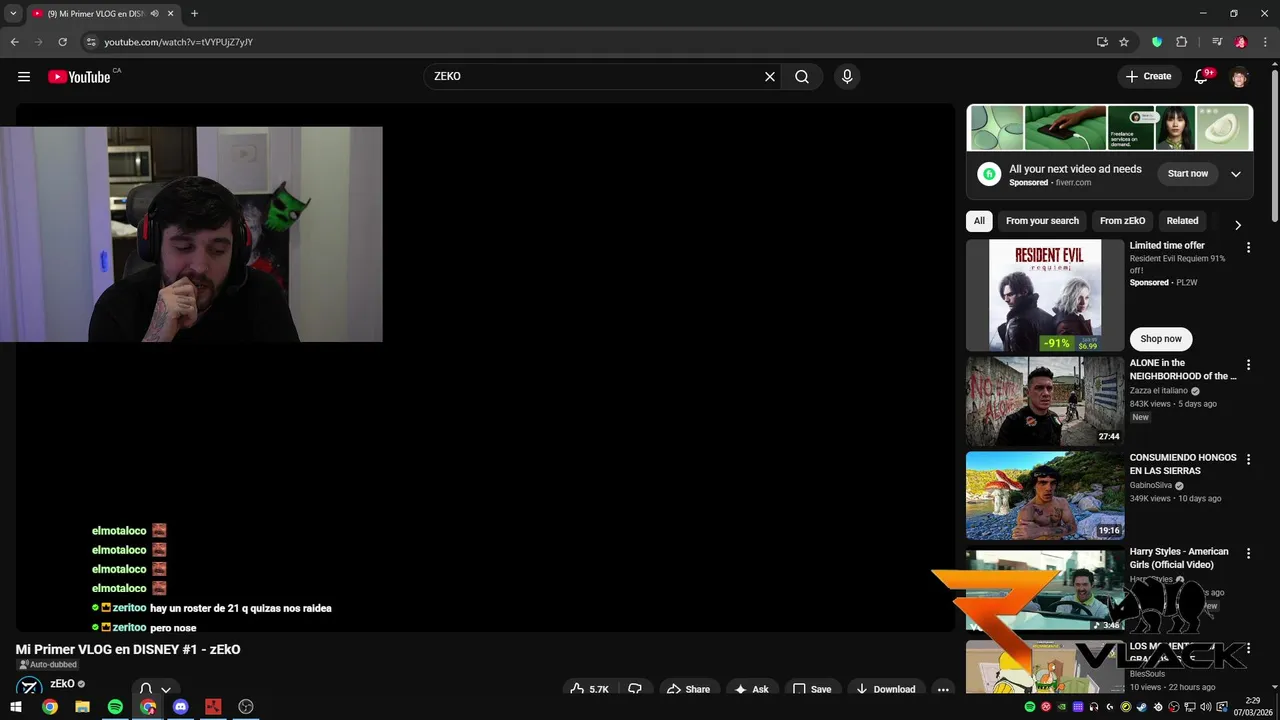Open subscription notification bell dropdown
This screenshot has height=720, width=1280.
point(154,689)
